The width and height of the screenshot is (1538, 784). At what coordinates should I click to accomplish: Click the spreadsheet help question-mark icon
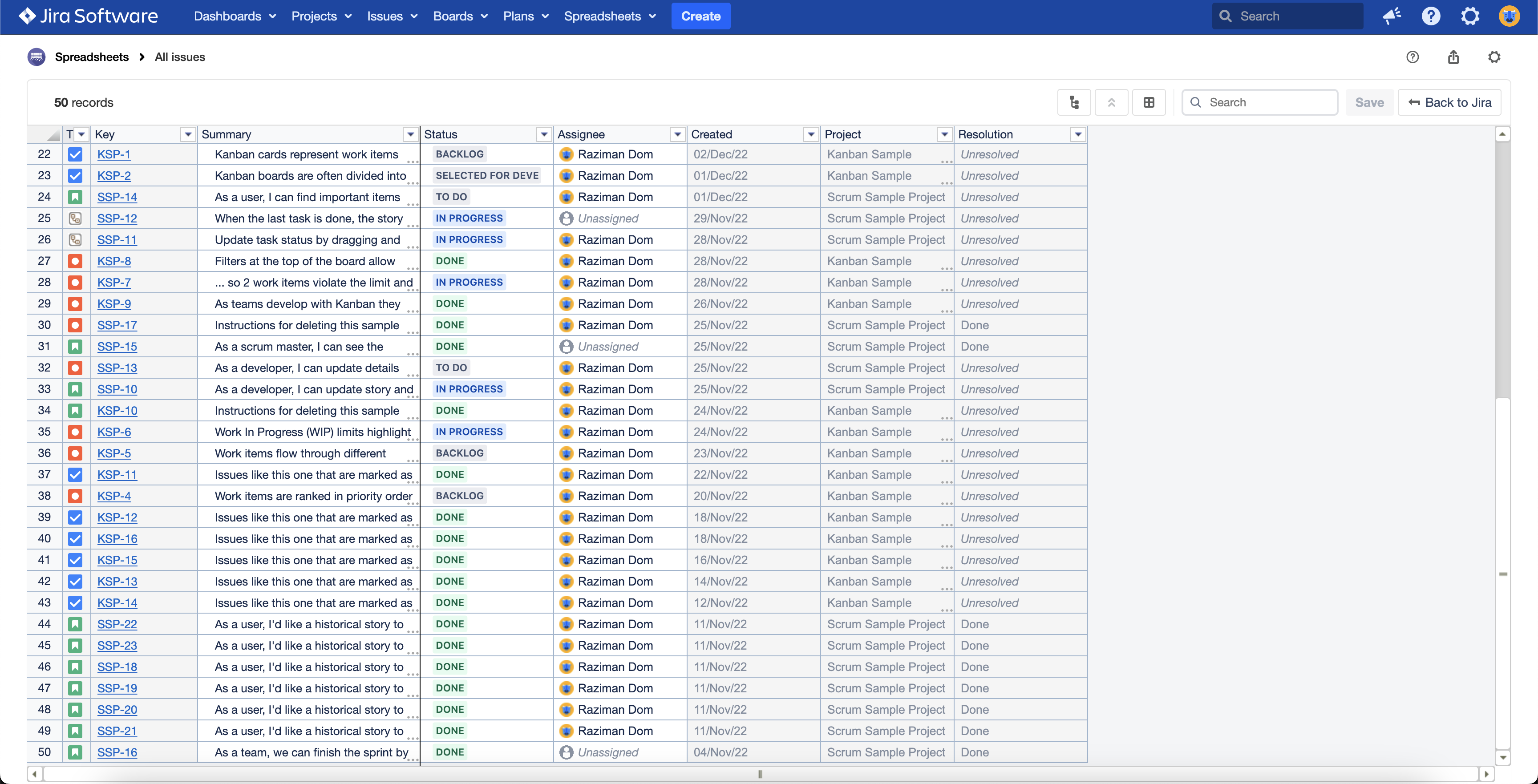pos(1412,57)
